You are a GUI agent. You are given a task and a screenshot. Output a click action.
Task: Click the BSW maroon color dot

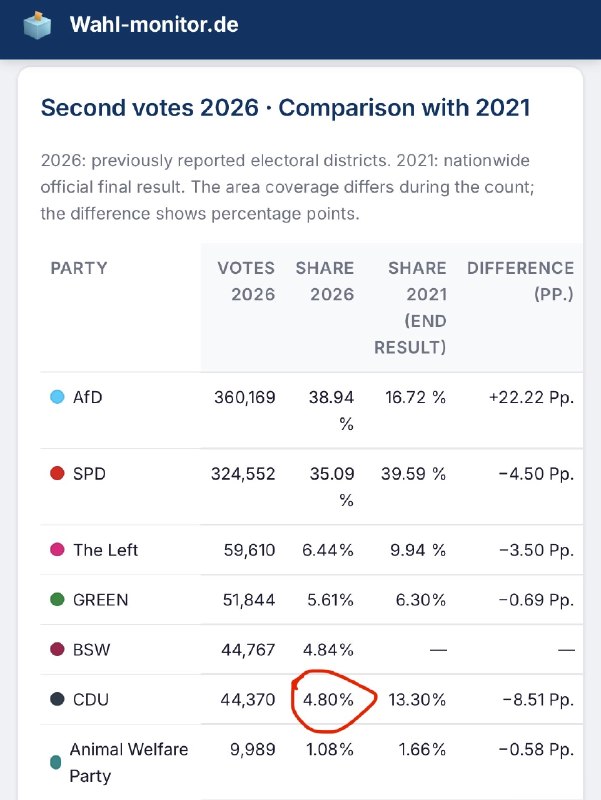coord(57,649)
